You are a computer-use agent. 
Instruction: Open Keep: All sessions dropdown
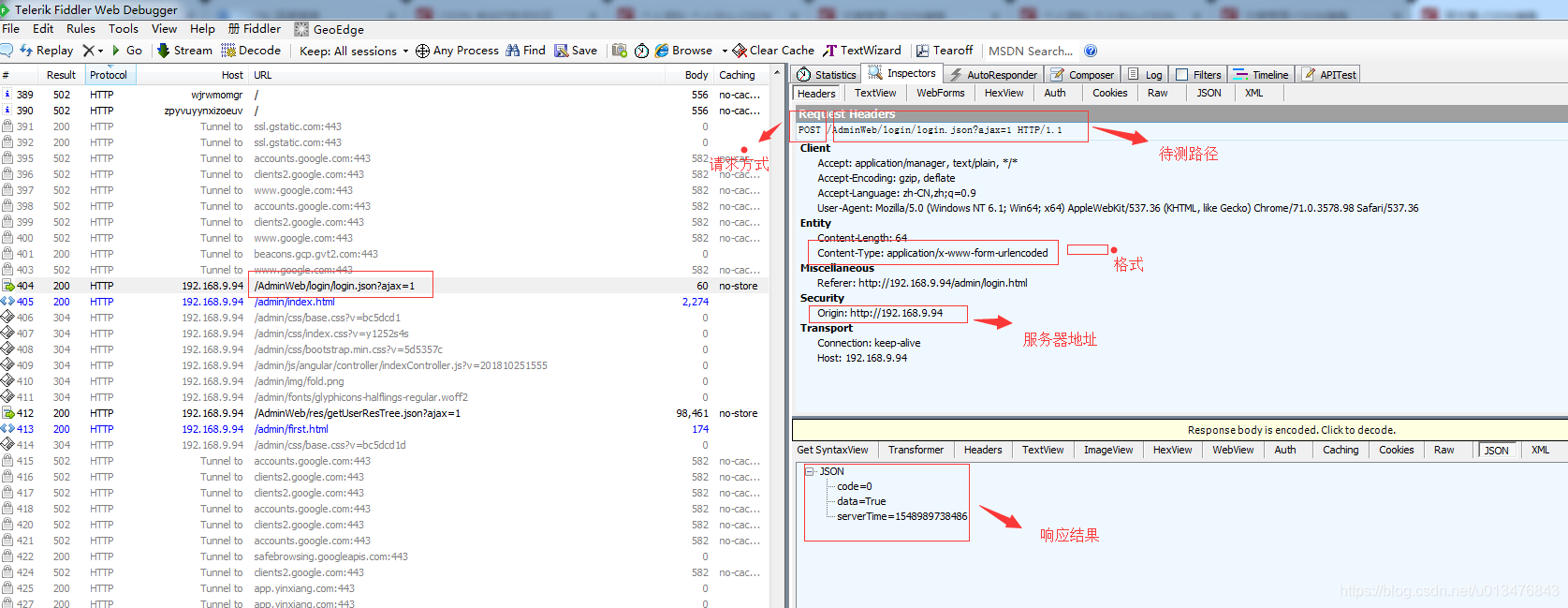pyautogui.click(x=354, y=51)
